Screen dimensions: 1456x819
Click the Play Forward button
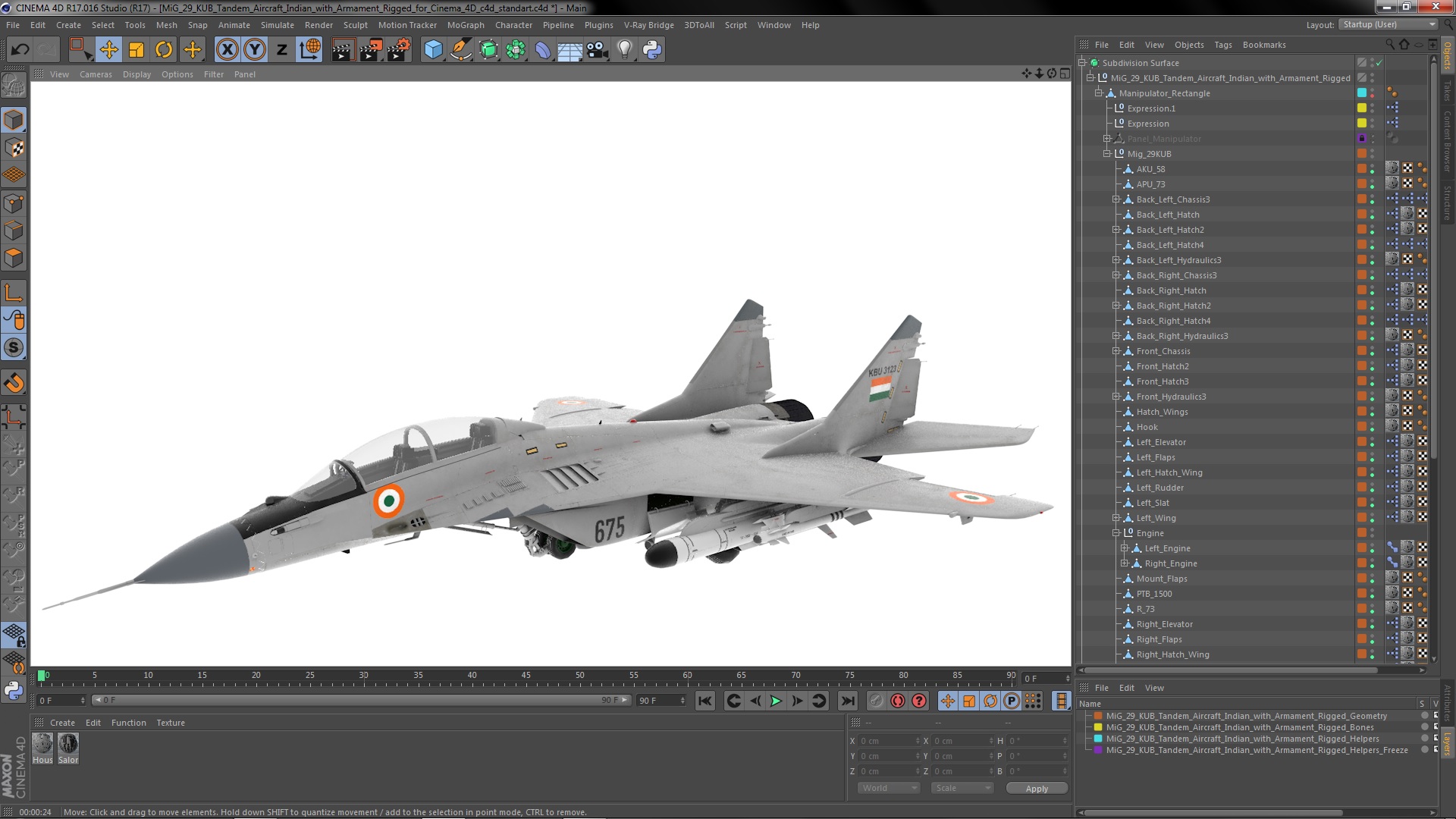pyautogui.click(x=775, y=701)
